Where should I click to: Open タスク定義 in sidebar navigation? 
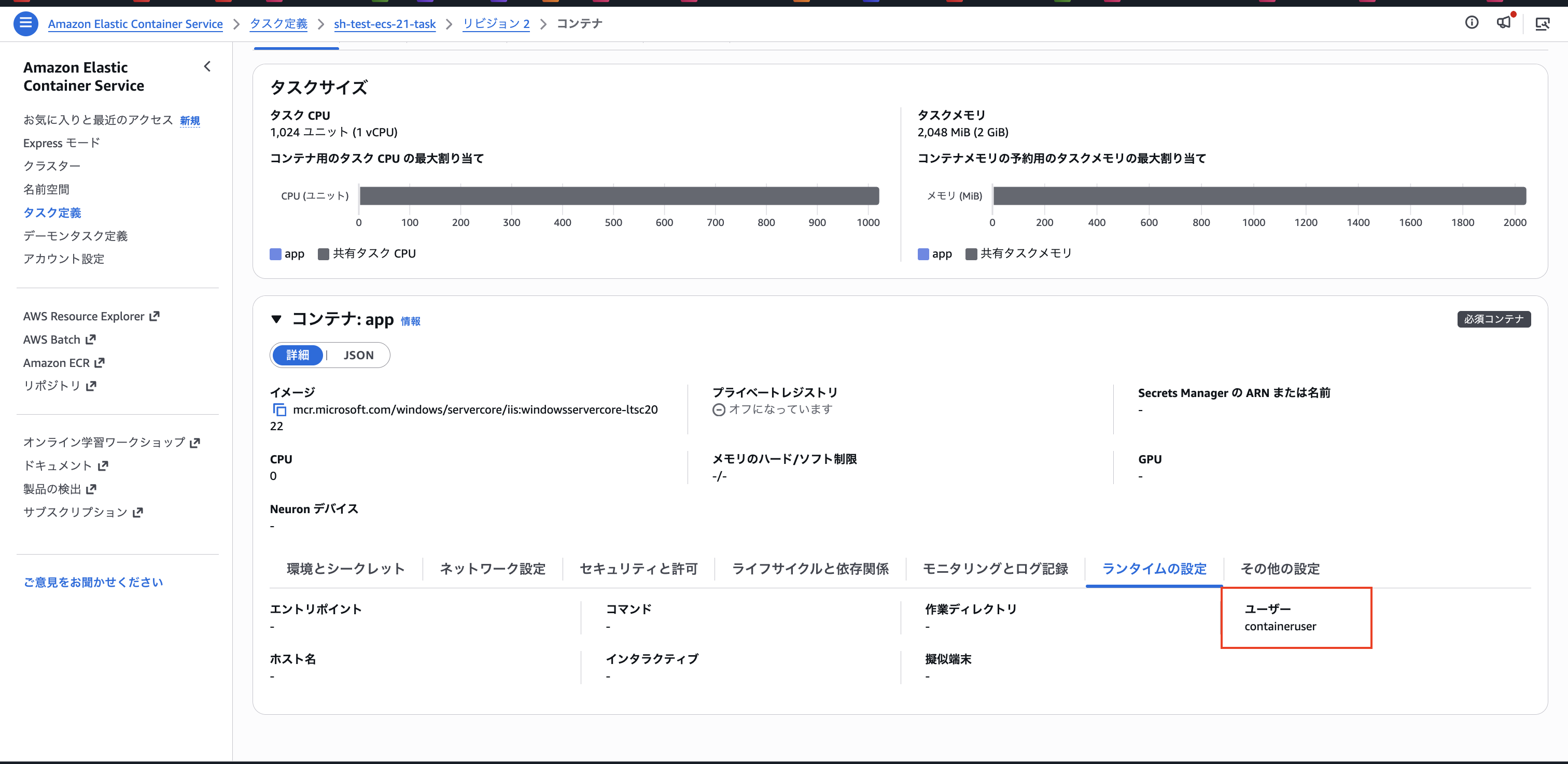[52, 213]
